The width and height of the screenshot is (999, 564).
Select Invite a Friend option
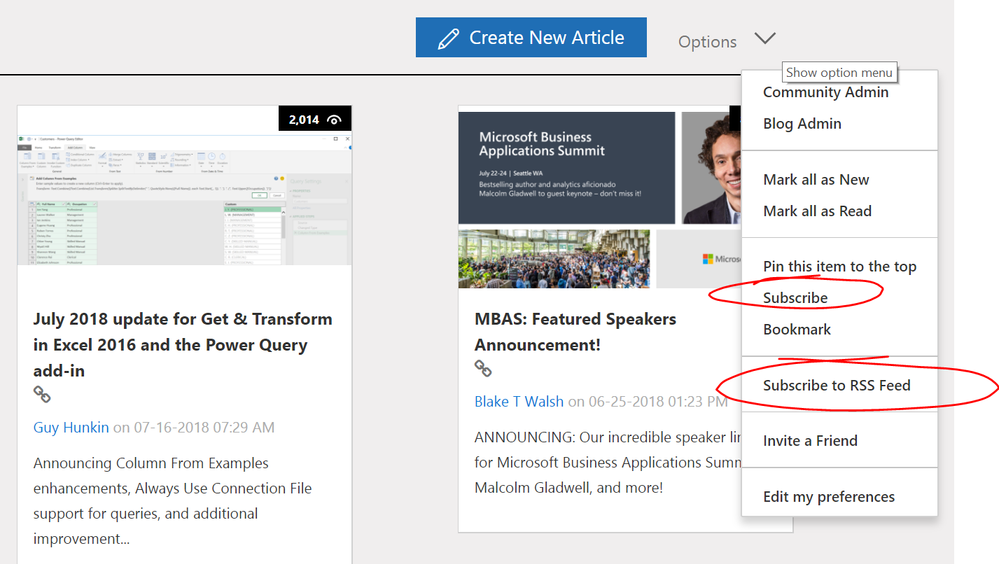point(810,441)
